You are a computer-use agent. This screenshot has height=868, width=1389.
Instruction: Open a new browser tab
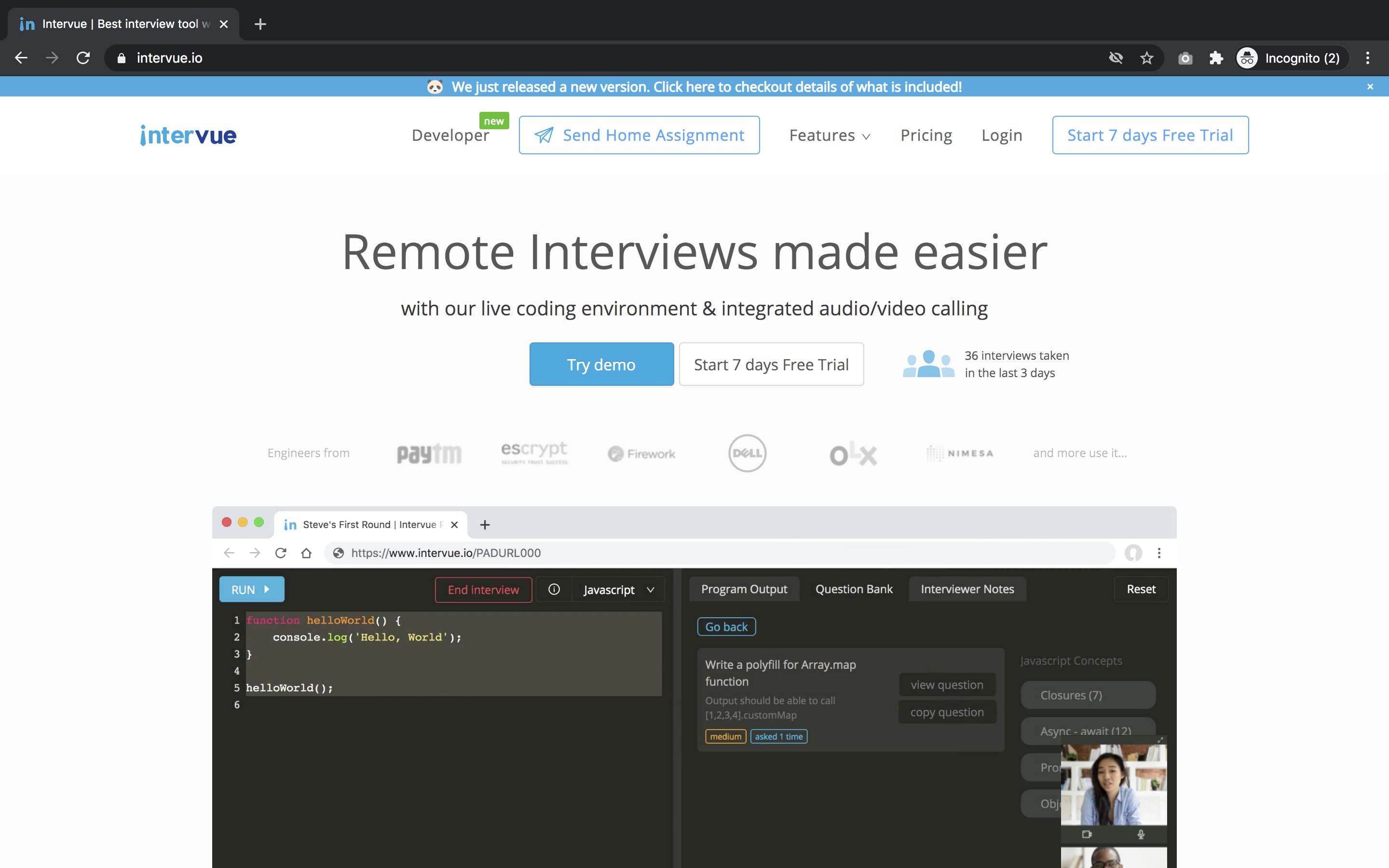[260, 24]
